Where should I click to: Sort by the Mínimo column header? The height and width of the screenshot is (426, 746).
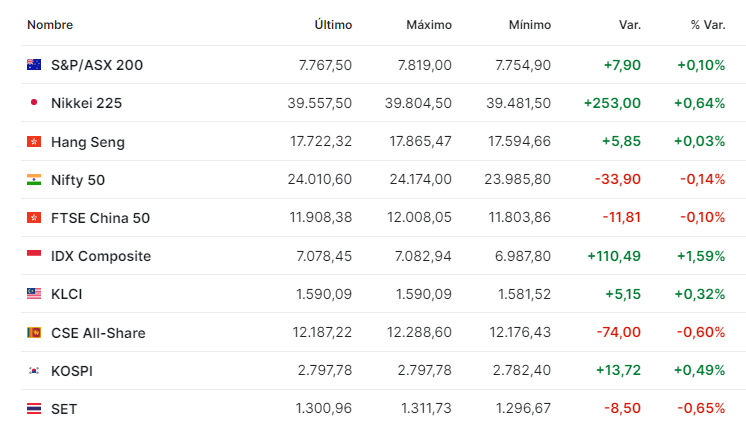(x=530, y=25)
